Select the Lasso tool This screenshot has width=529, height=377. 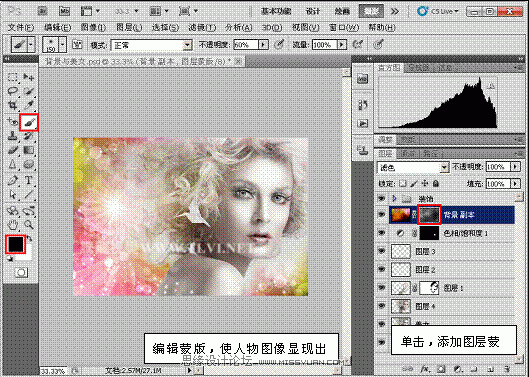pos(13,91)
